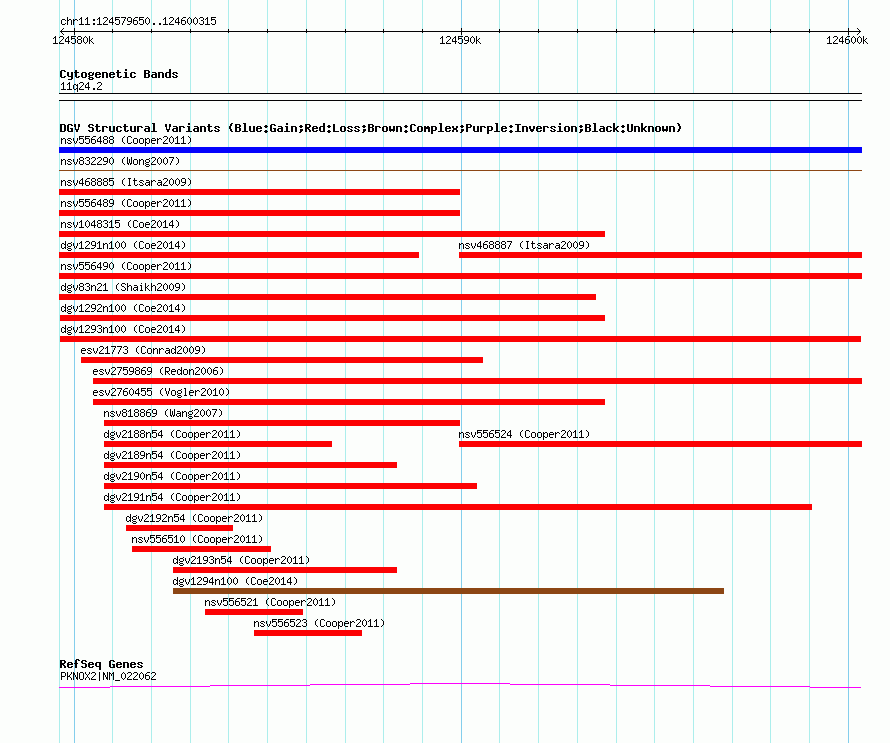
Task: Click dgv2192n54 (Cooper2011) variant label
Action: (194, 518)
